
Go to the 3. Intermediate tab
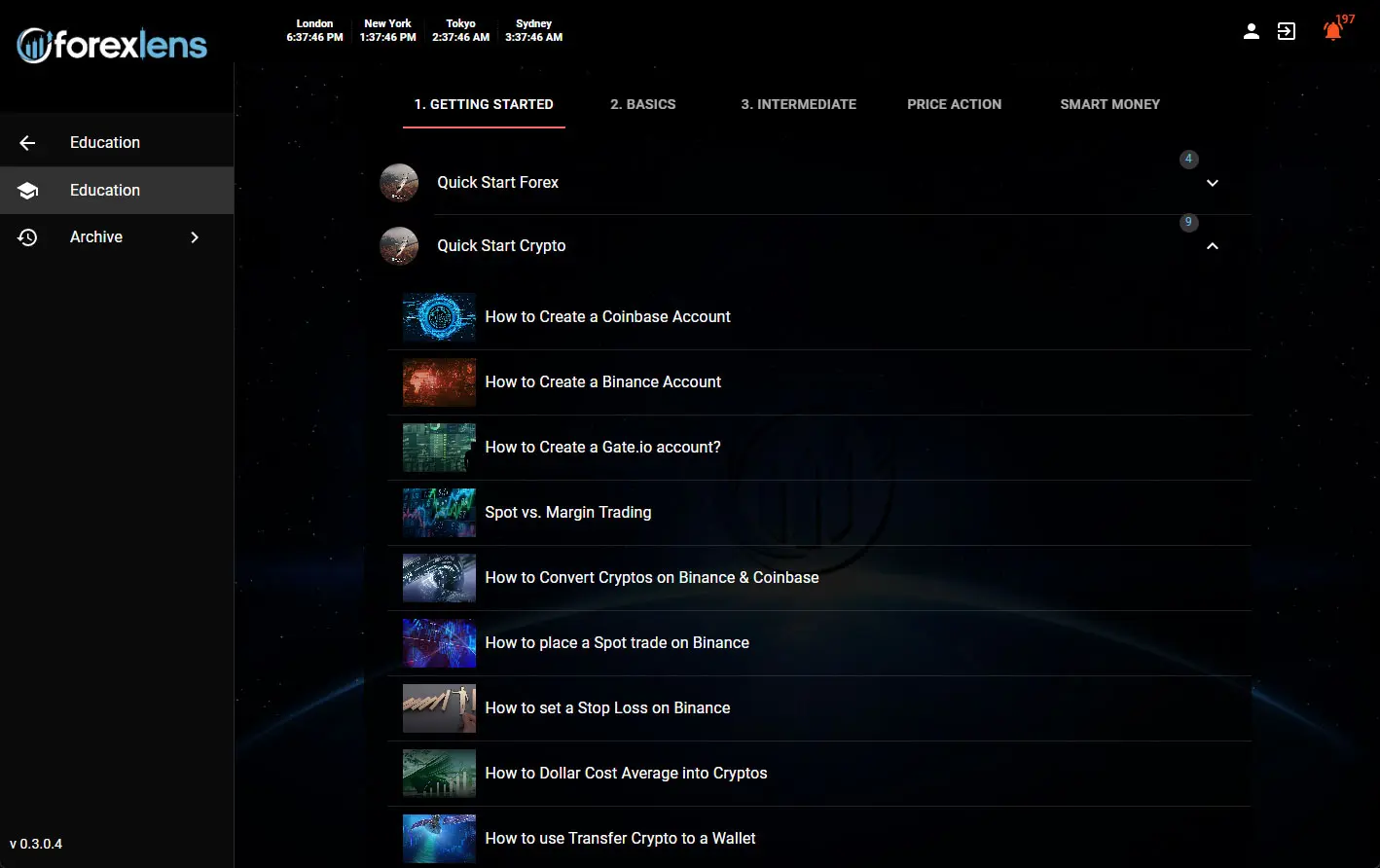798,104
